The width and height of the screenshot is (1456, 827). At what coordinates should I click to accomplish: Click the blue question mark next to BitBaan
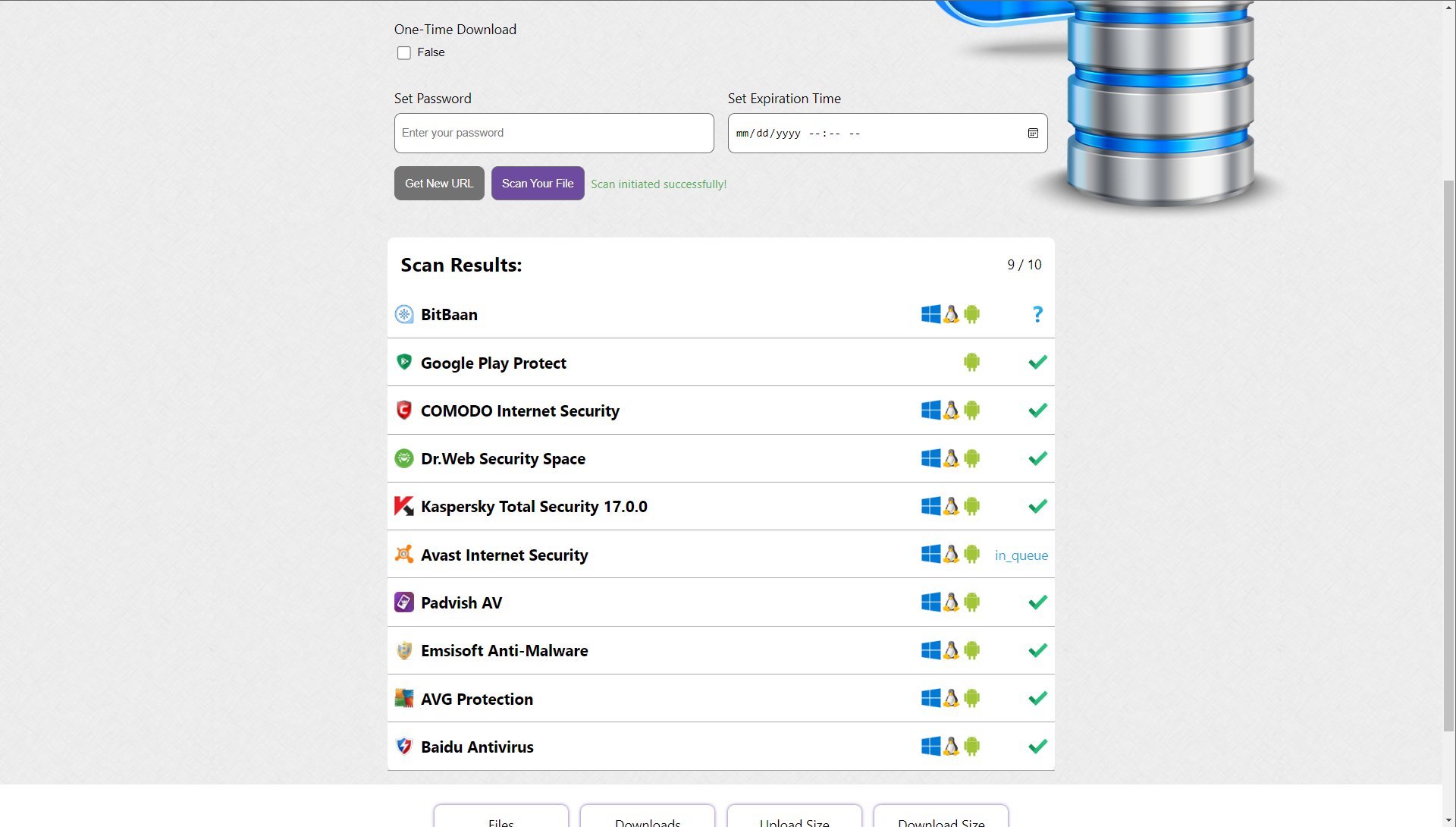point(1037,314)
